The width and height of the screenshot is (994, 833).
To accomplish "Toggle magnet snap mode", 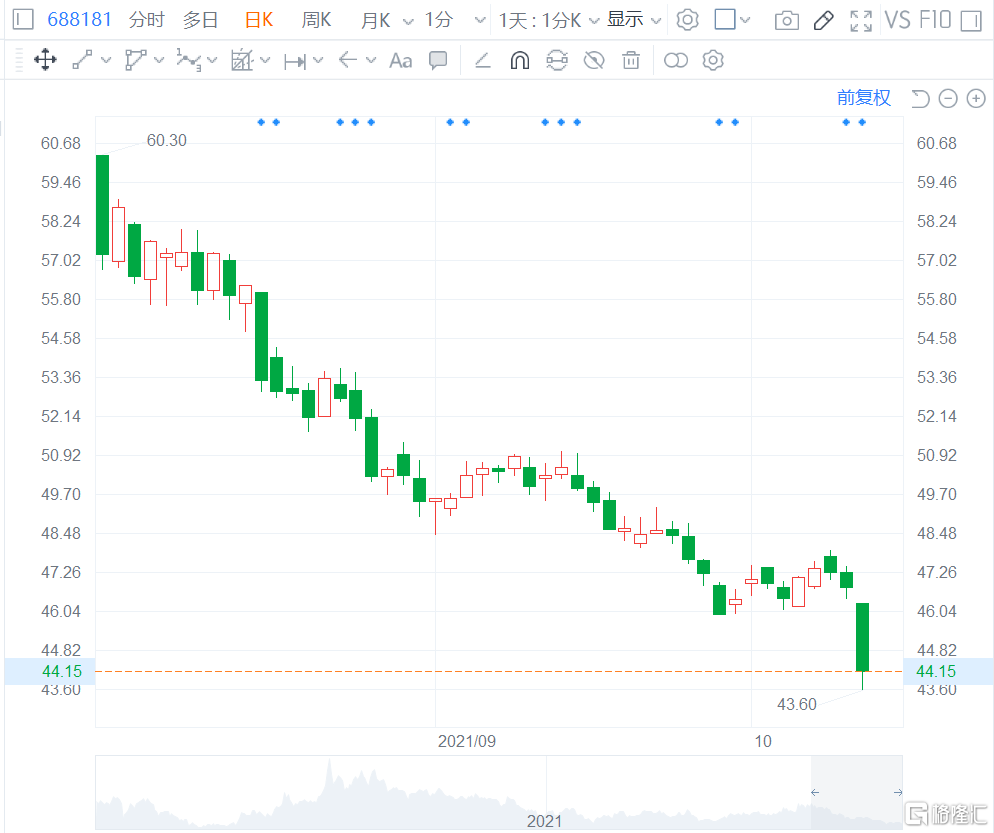I will tap(520, 60).
